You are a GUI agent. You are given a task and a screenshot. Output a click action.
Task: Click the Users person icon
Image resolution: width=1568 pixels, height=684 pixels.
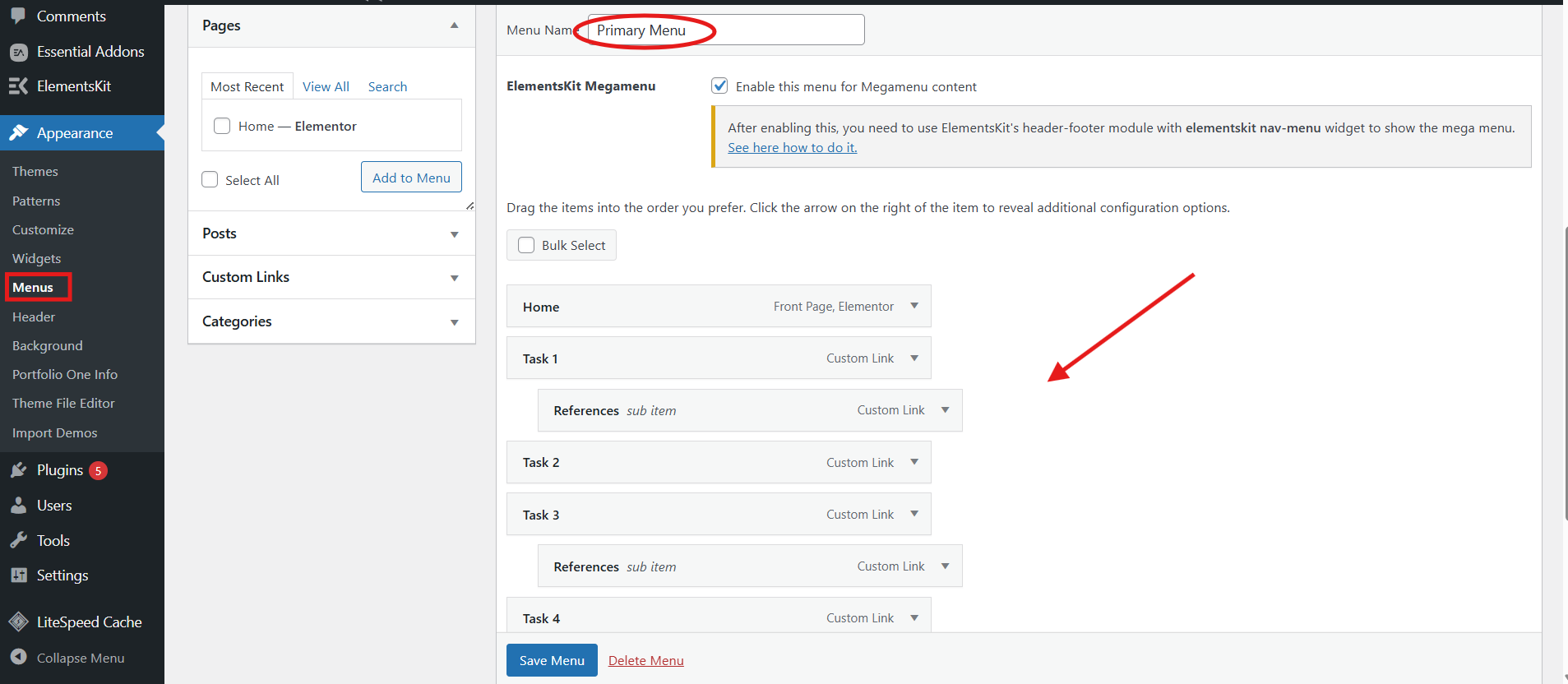point(18,506)
